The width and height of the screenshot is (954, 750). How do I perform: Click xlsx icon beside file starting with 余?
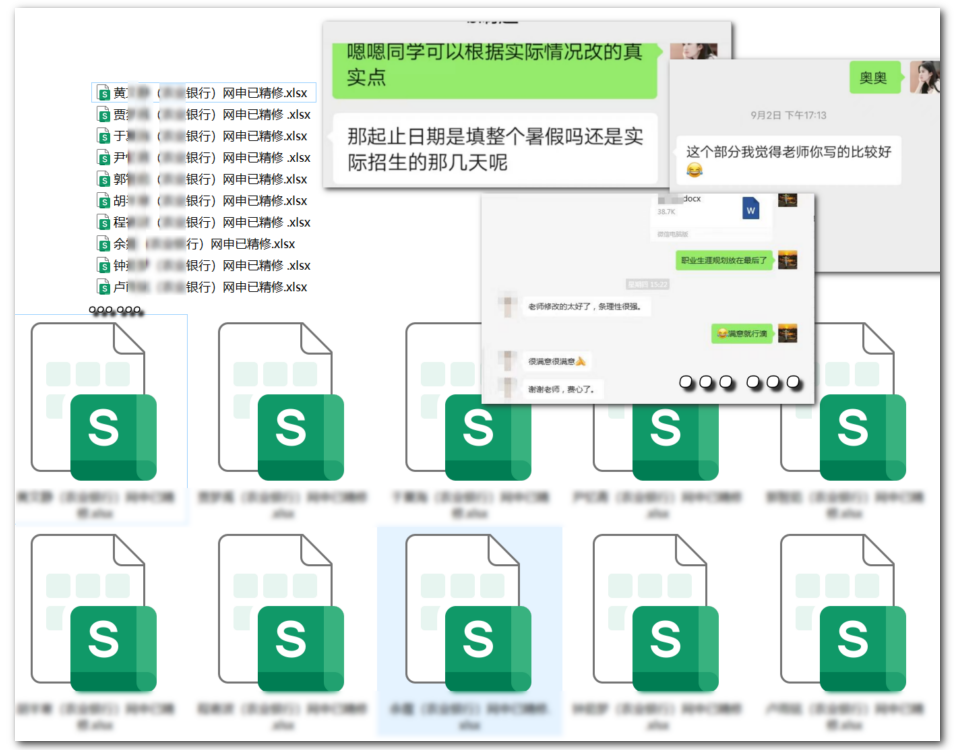(103, 244)
